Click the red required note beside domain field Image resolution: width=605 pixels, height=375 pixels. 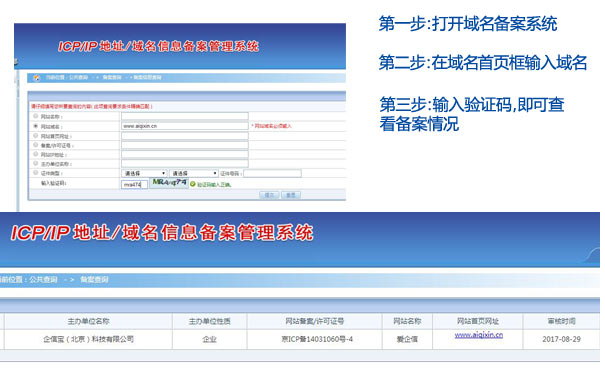click(272, 126)
